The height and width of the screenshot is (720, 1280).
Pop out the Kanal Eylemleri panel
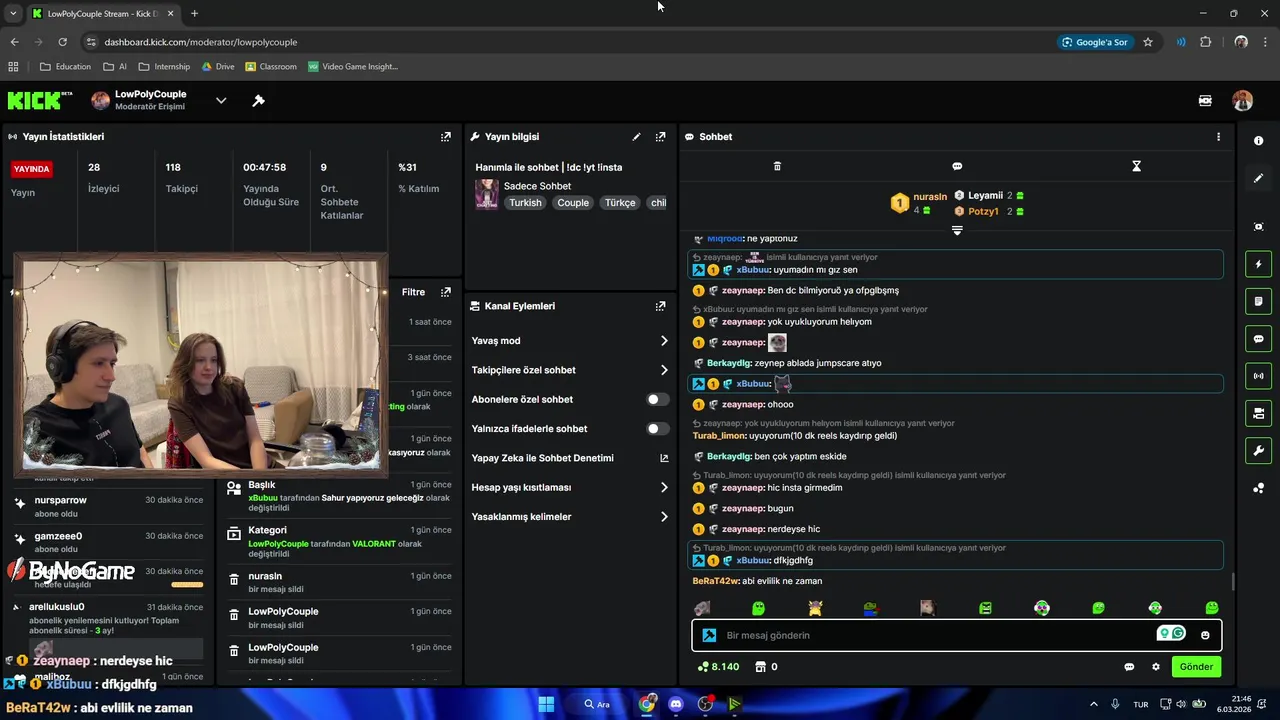(660, 306)
